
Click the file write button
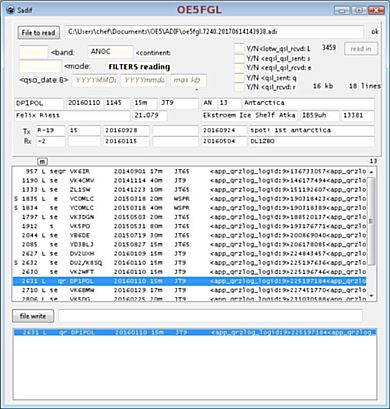(x=33, y=316)
